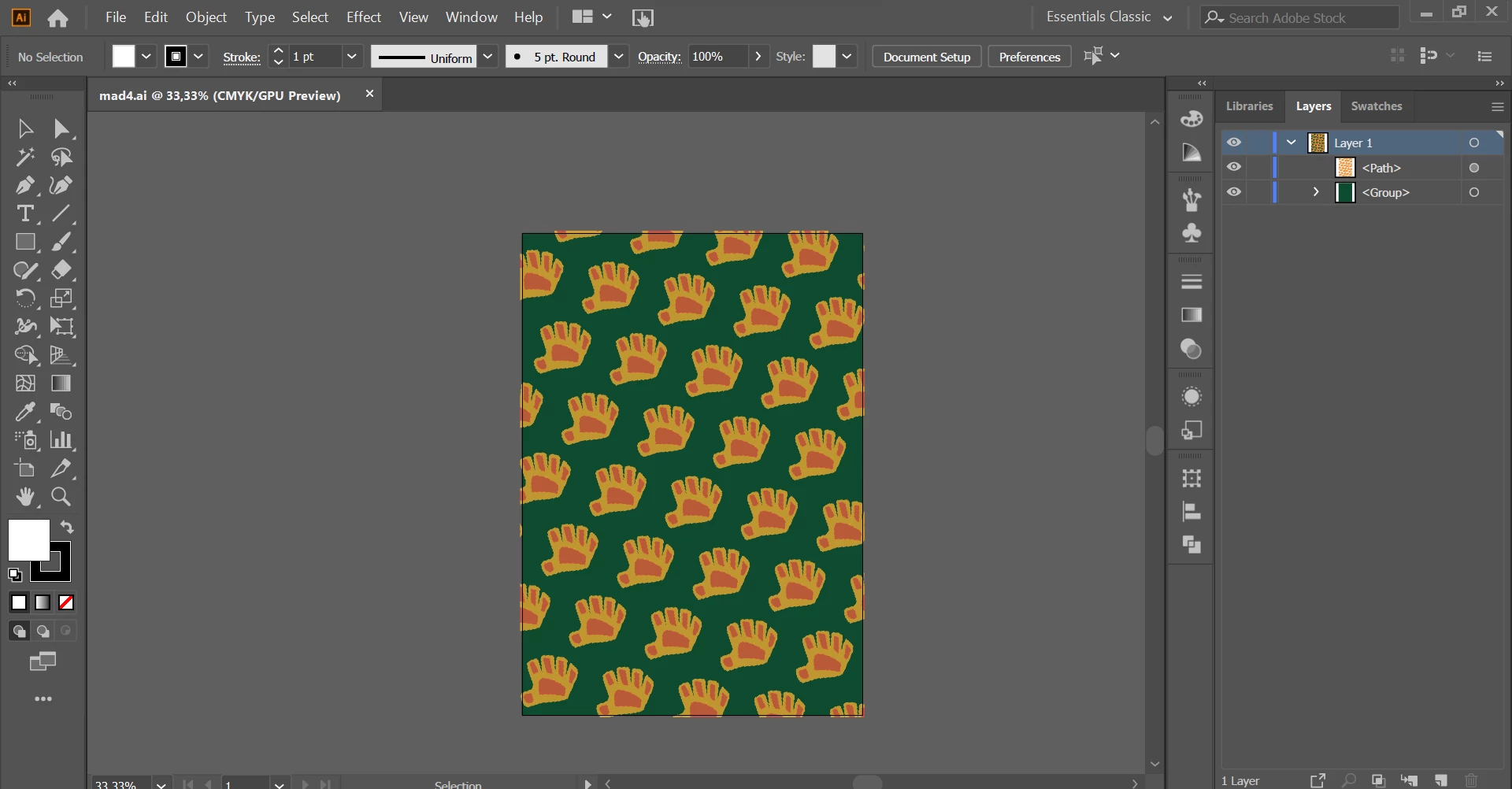Choose the Rotate tool
Screen dimensions: 1512x789
coord(25,298)
